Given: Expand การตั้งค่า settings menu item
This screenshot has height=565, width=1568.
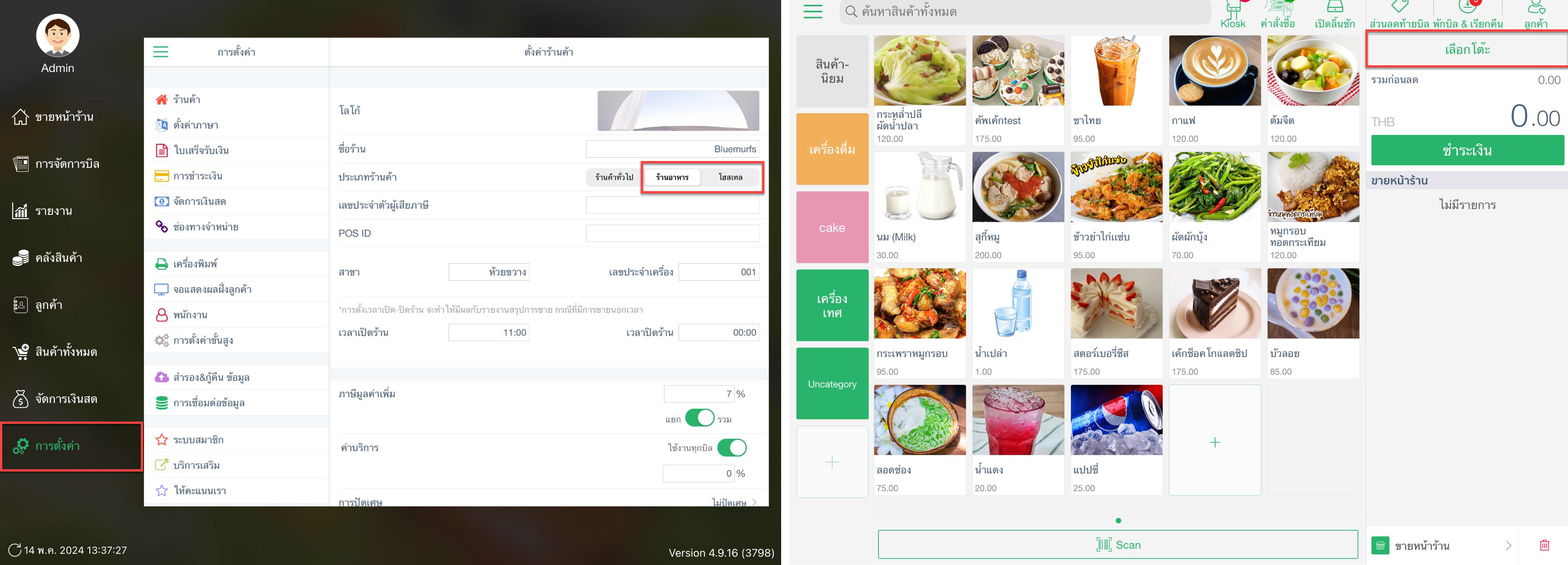Looking at the screenshot, I should (56, 446).
